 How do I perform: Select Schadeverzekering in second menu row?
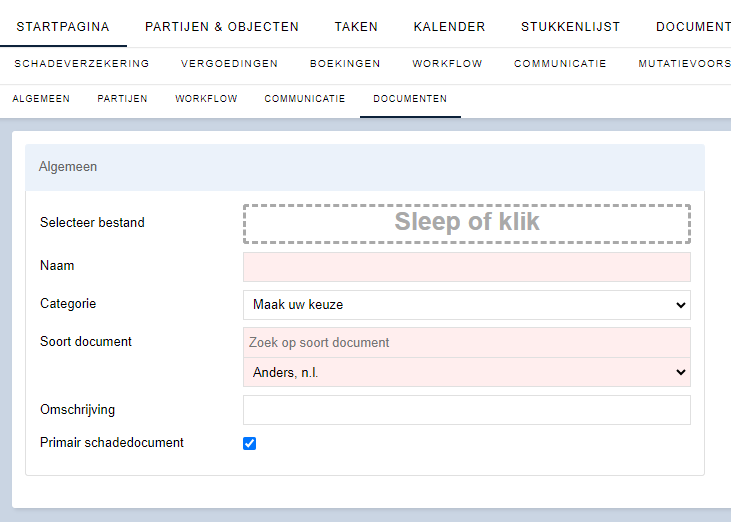coord(82,63)
